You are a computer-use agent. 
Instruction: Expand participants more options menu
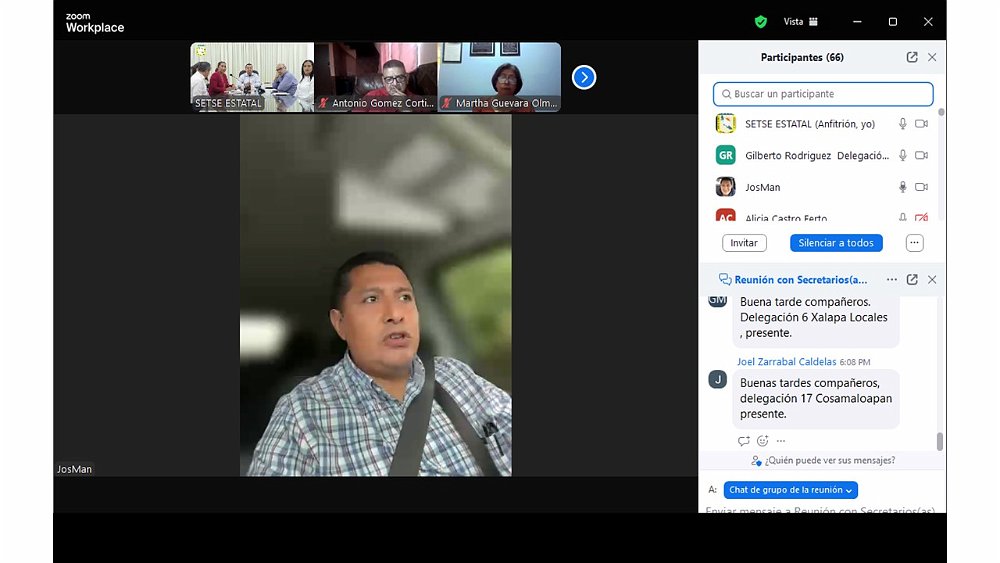914,243
